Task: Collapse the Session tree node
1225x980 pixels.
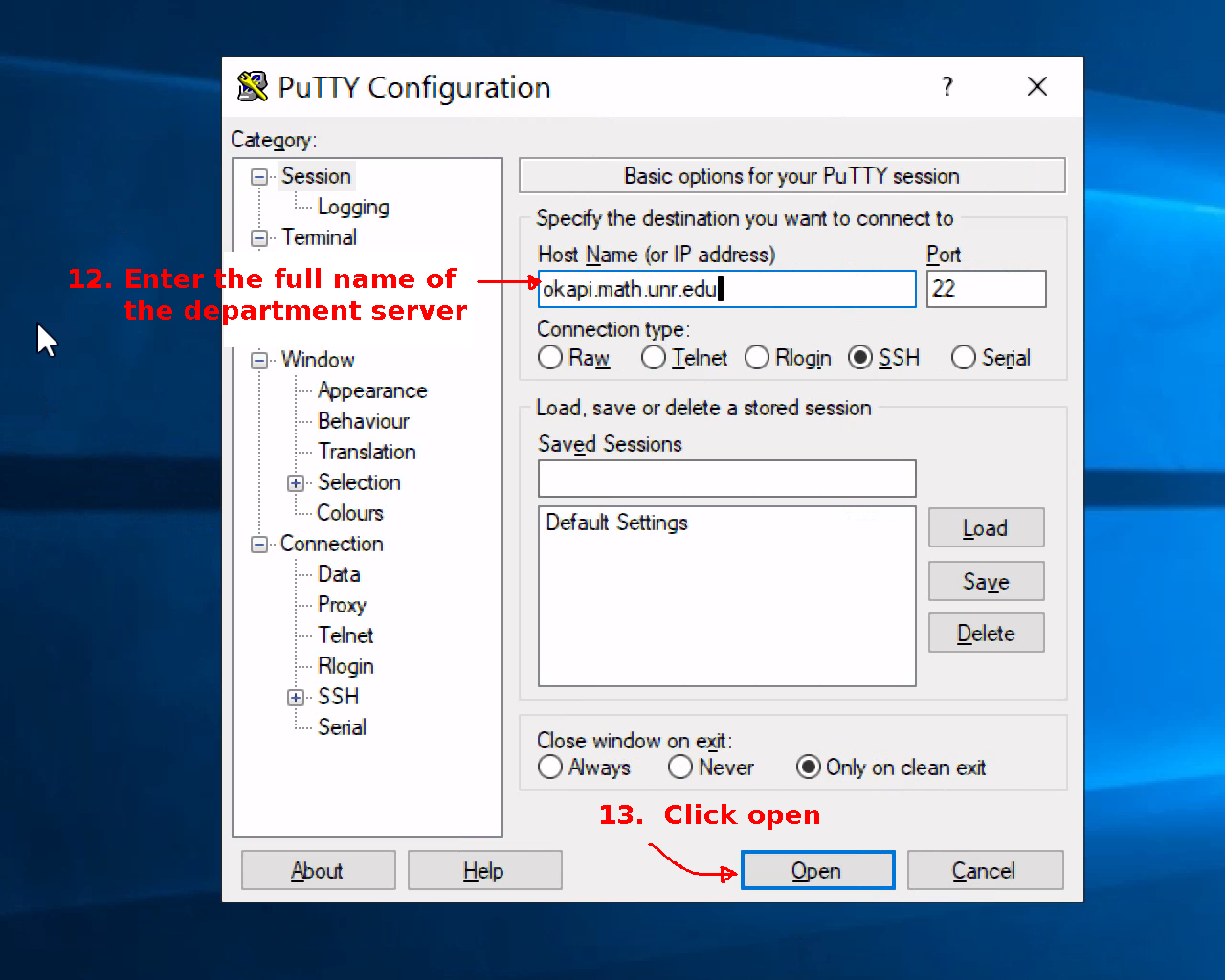Action: point(259,177)
